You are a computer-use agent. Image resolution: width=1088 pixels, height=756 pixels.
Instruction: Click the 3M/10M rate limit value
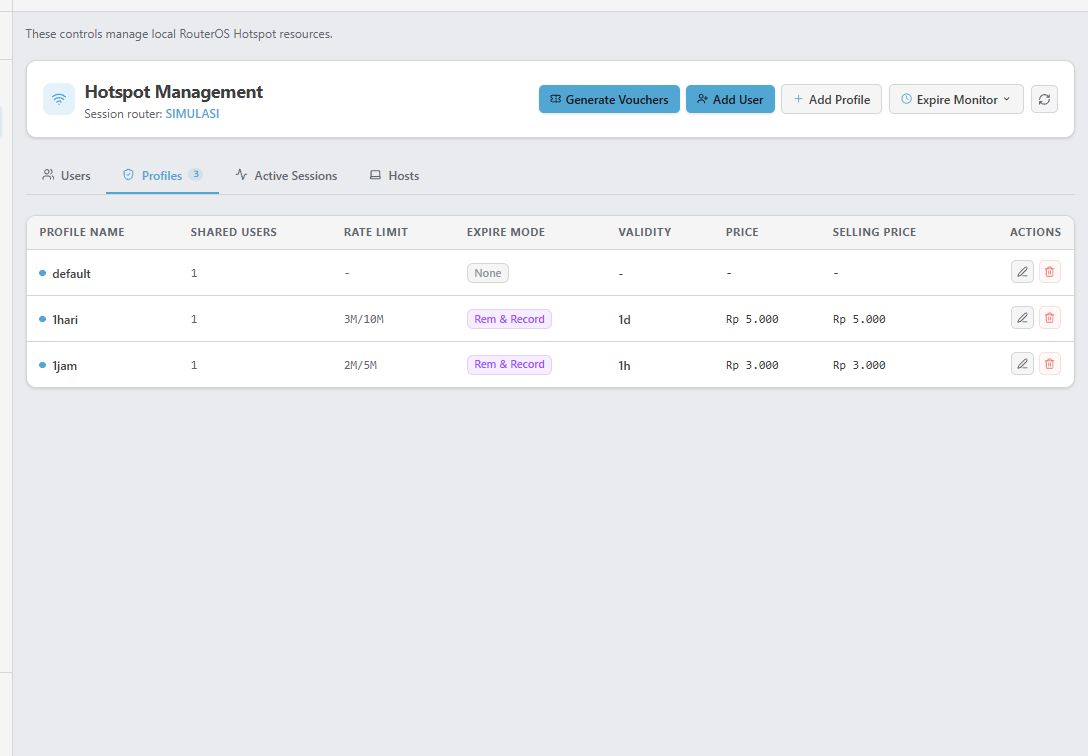click(x=364, y=319)
